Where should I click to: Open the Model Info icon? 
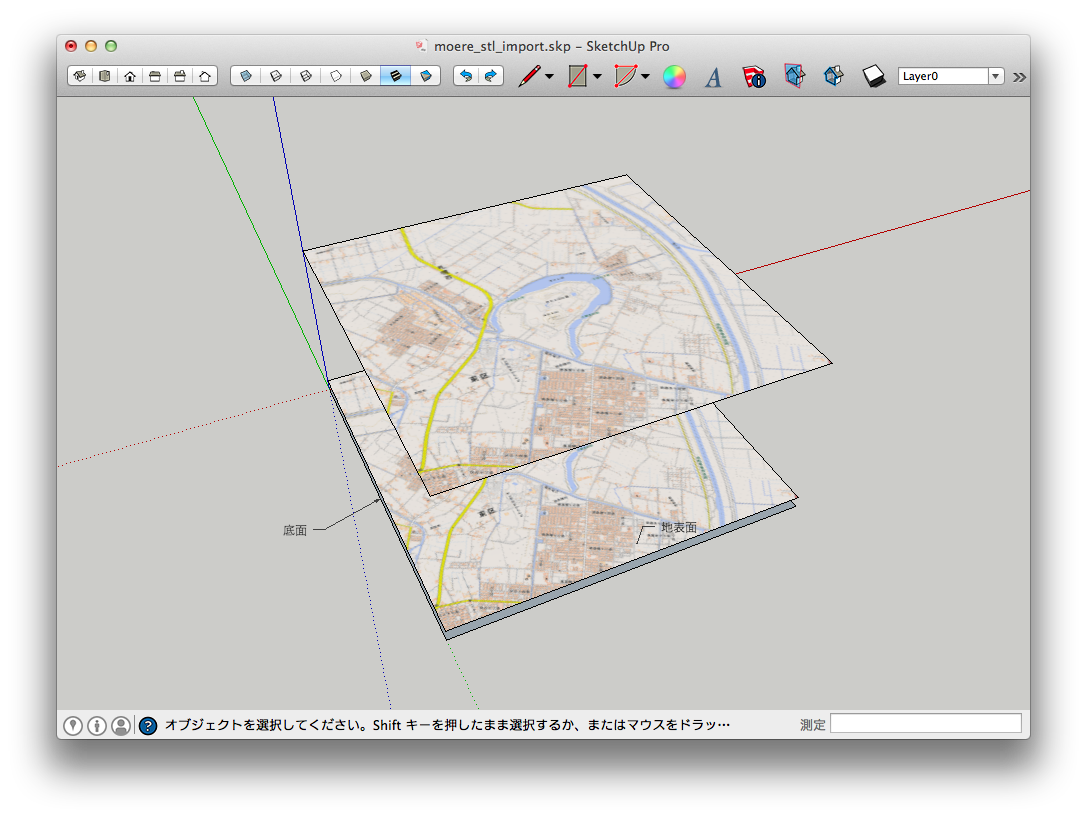[x=753, y=77]
